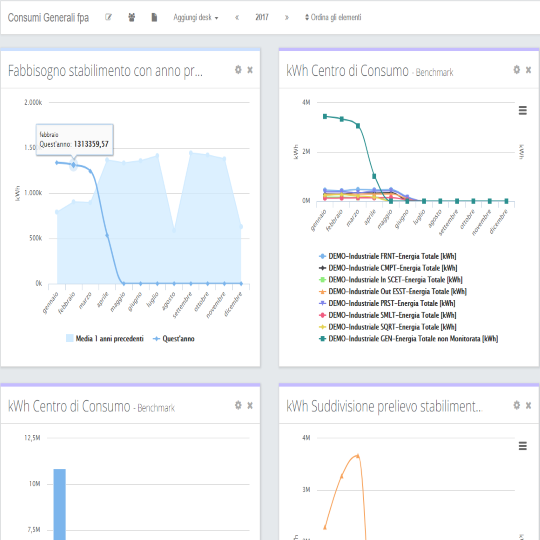Toggle Media 1 anni precedenti legend series

click(x=105, y=339)
